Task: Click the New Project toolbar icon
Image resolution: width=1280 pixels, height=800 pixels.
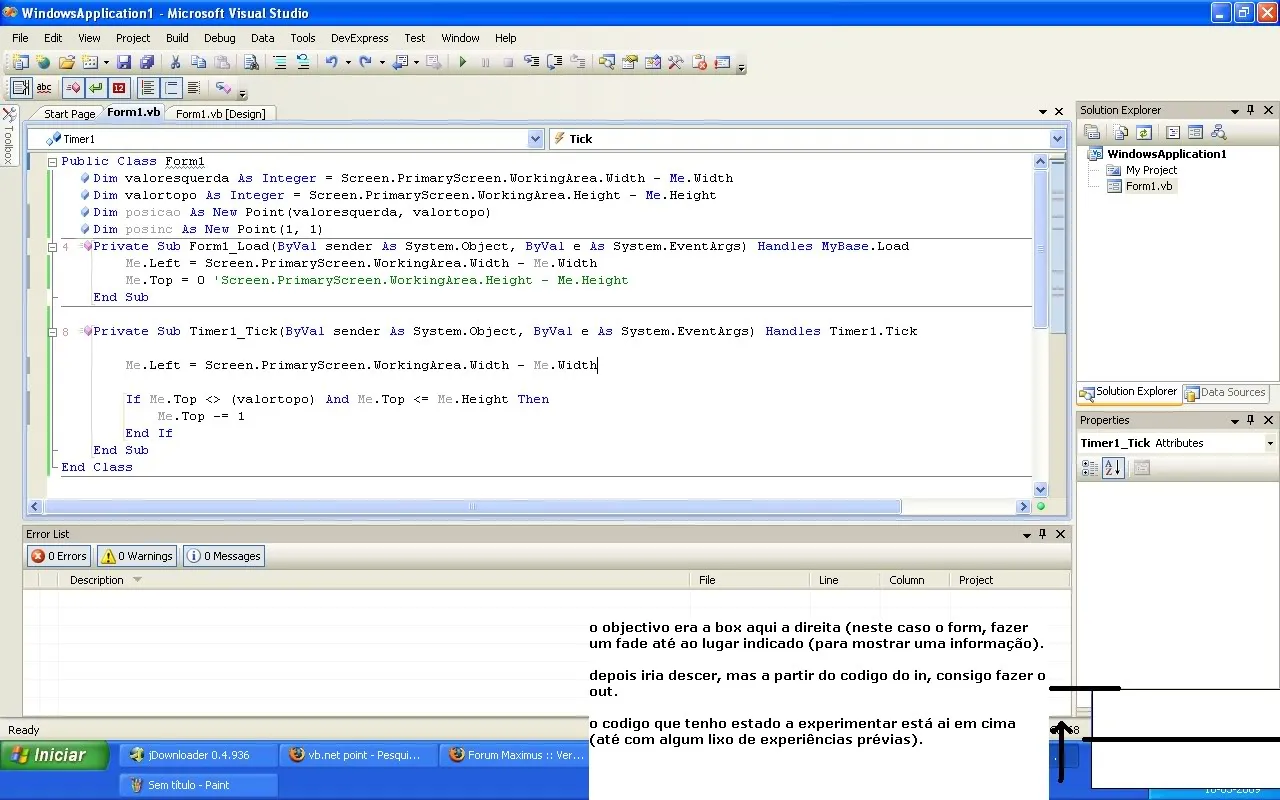Action: pos(21,62)
